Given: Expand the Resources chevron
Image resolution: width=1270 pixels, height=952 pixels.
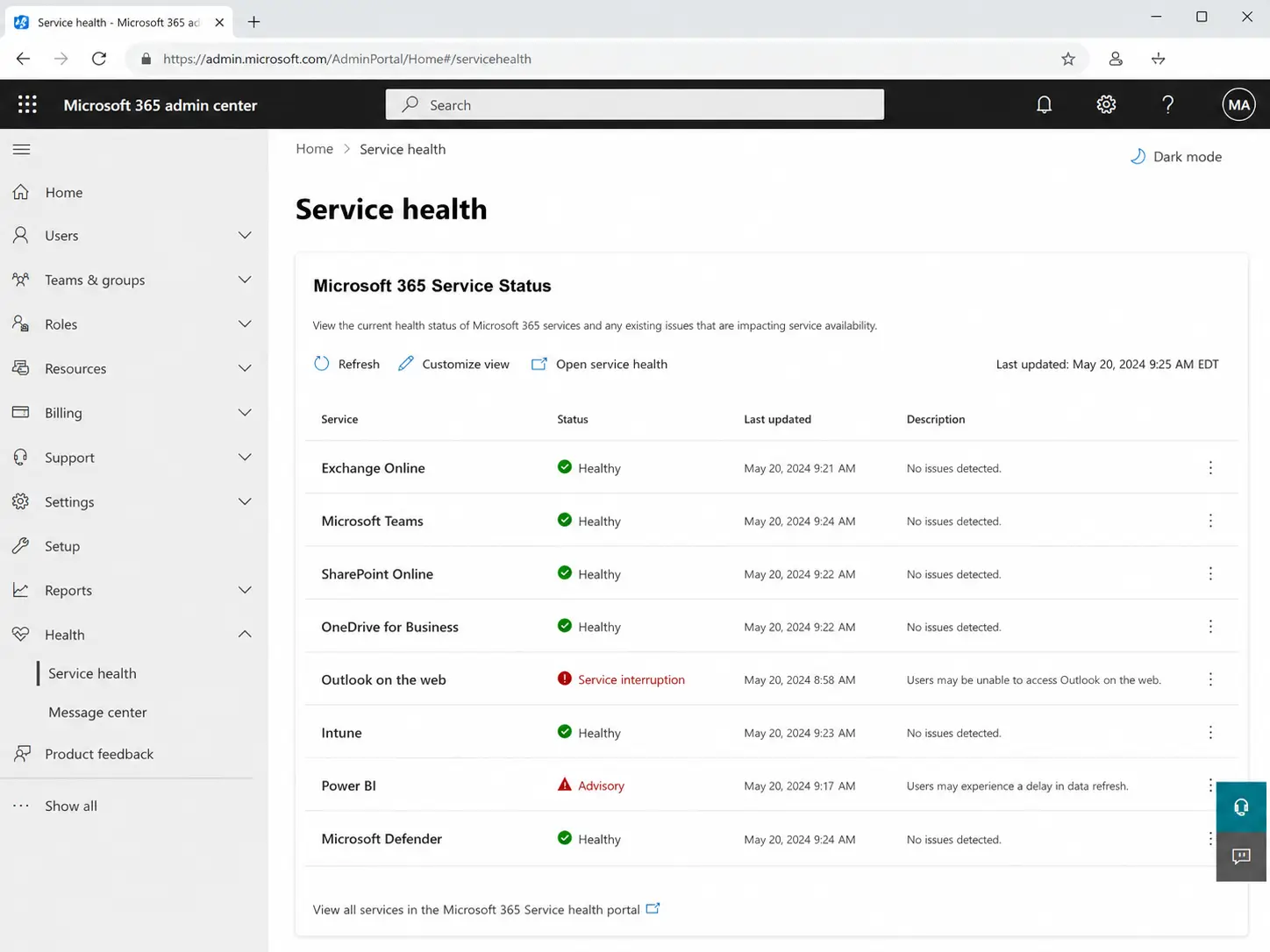Looking at the screenshot, I should [245, 368].
